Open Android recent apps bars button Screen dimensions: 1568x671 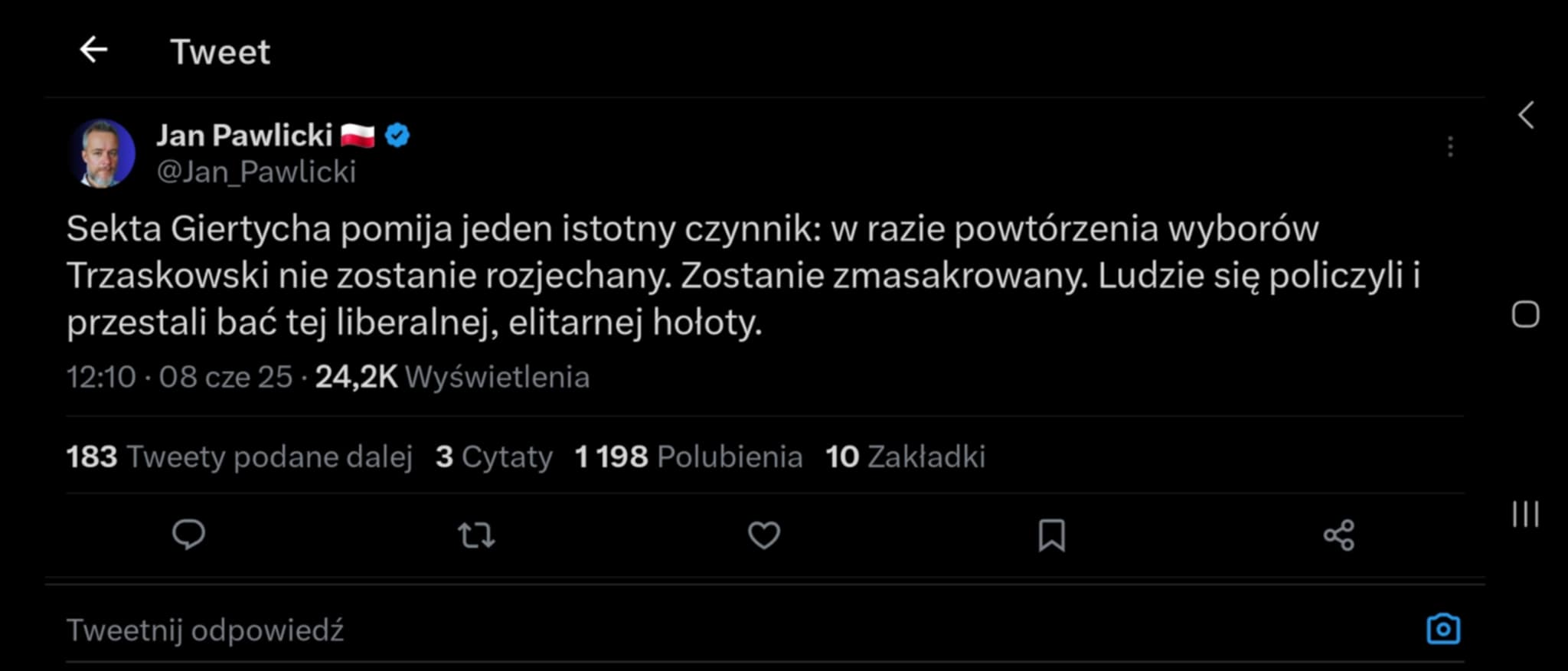click(1525, 513)
